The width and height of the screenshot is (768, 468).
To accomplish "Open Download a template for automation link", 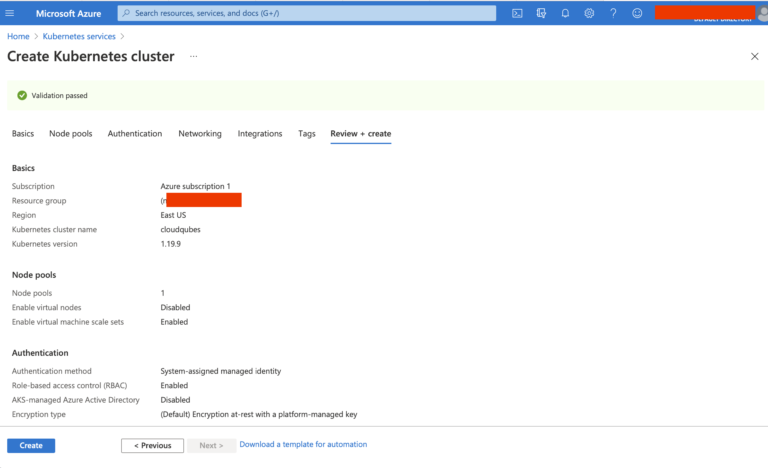I will [303, 444].
